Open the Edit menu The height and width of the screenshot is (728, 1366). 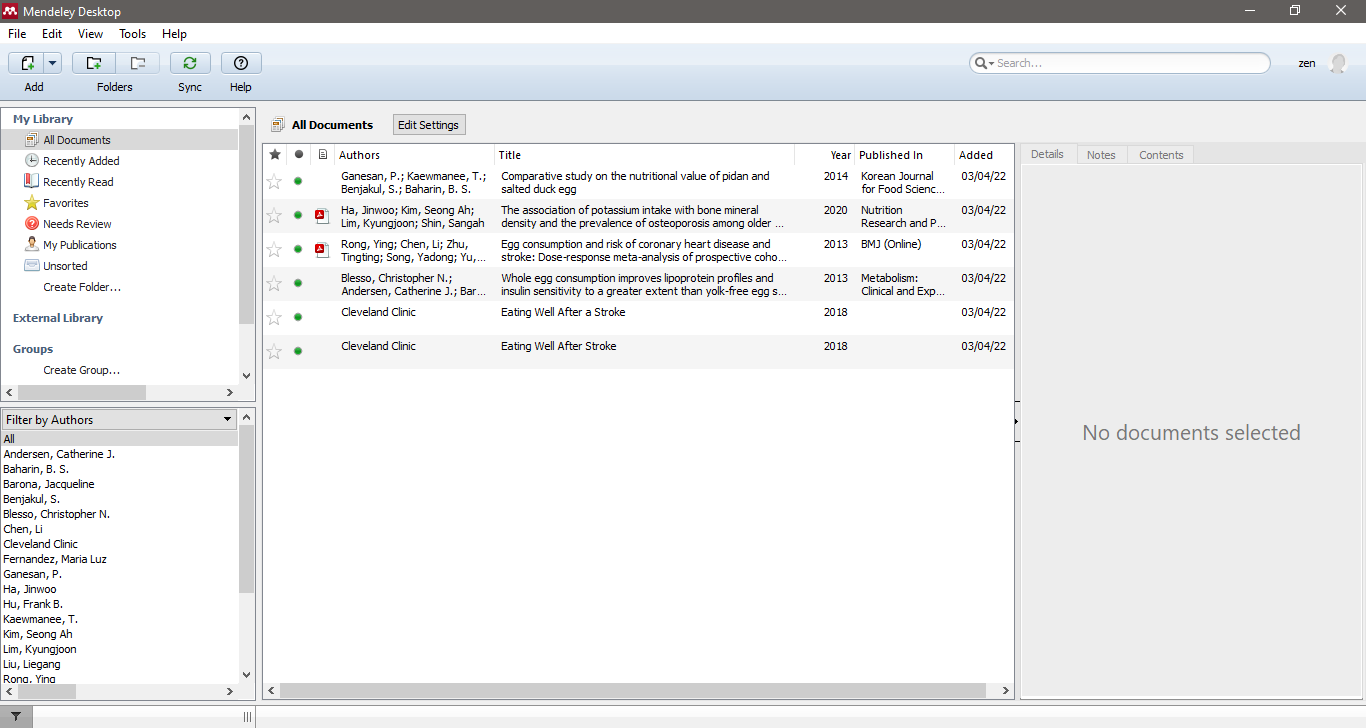(x=52, y=34)
